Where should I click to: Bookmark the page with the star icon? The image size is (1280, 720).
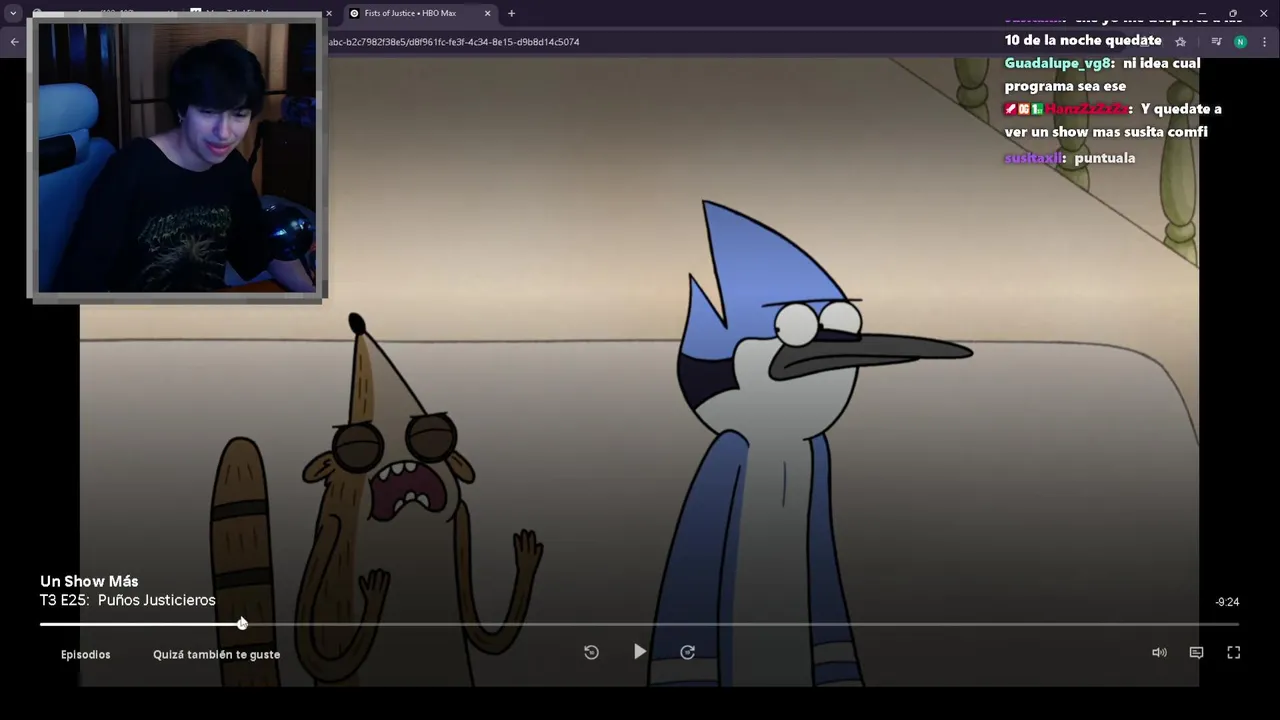coord(1181,42)
